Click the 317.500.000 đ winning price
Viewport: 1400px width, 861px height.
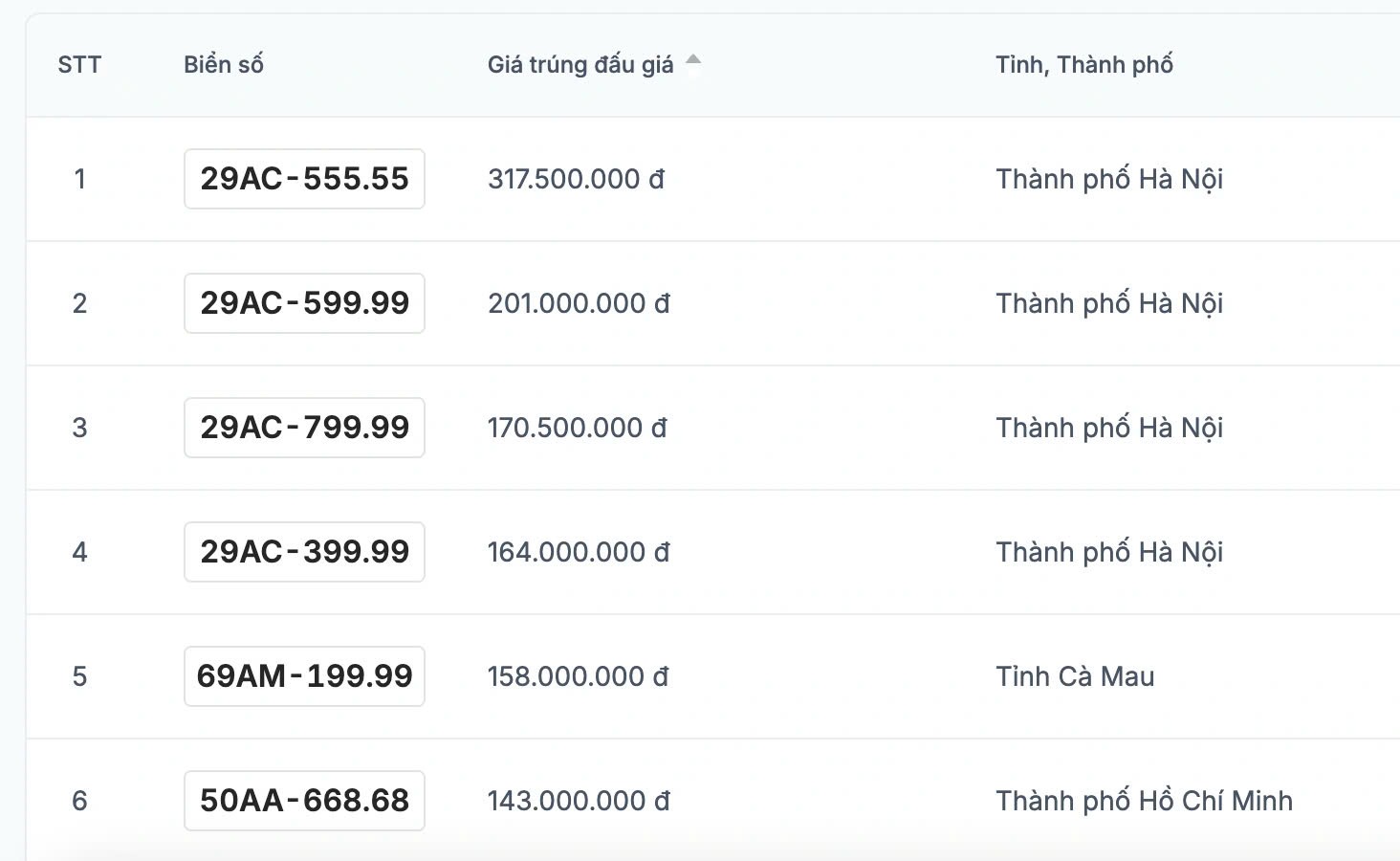coord(576,179)
